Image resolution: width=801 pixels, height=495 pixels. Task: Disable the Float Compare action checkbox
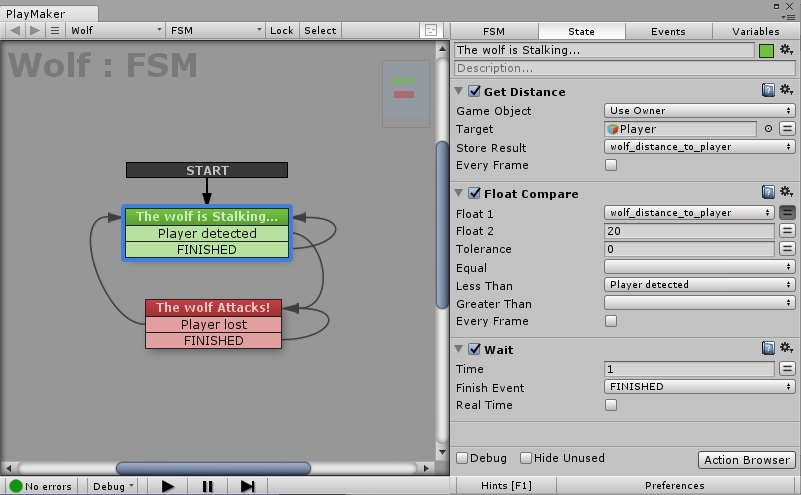click(475, 193)
